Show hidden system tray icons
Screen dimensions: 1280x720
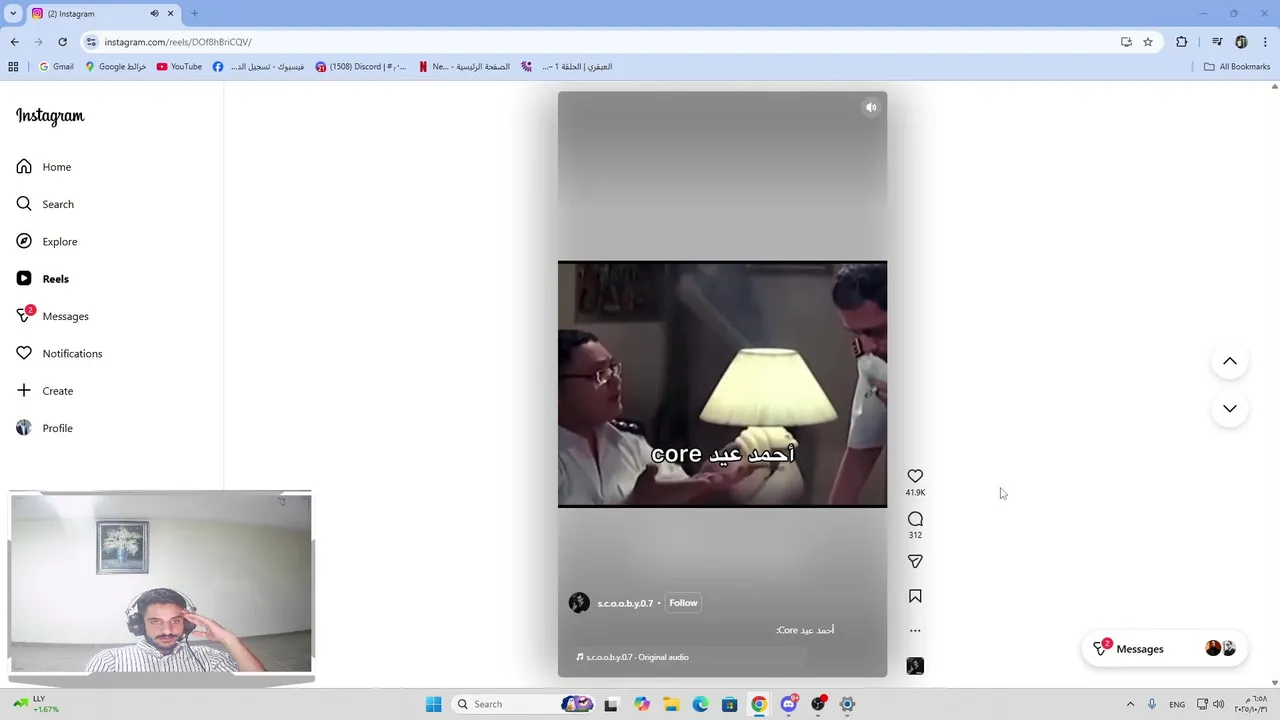tap(1130, 704)
